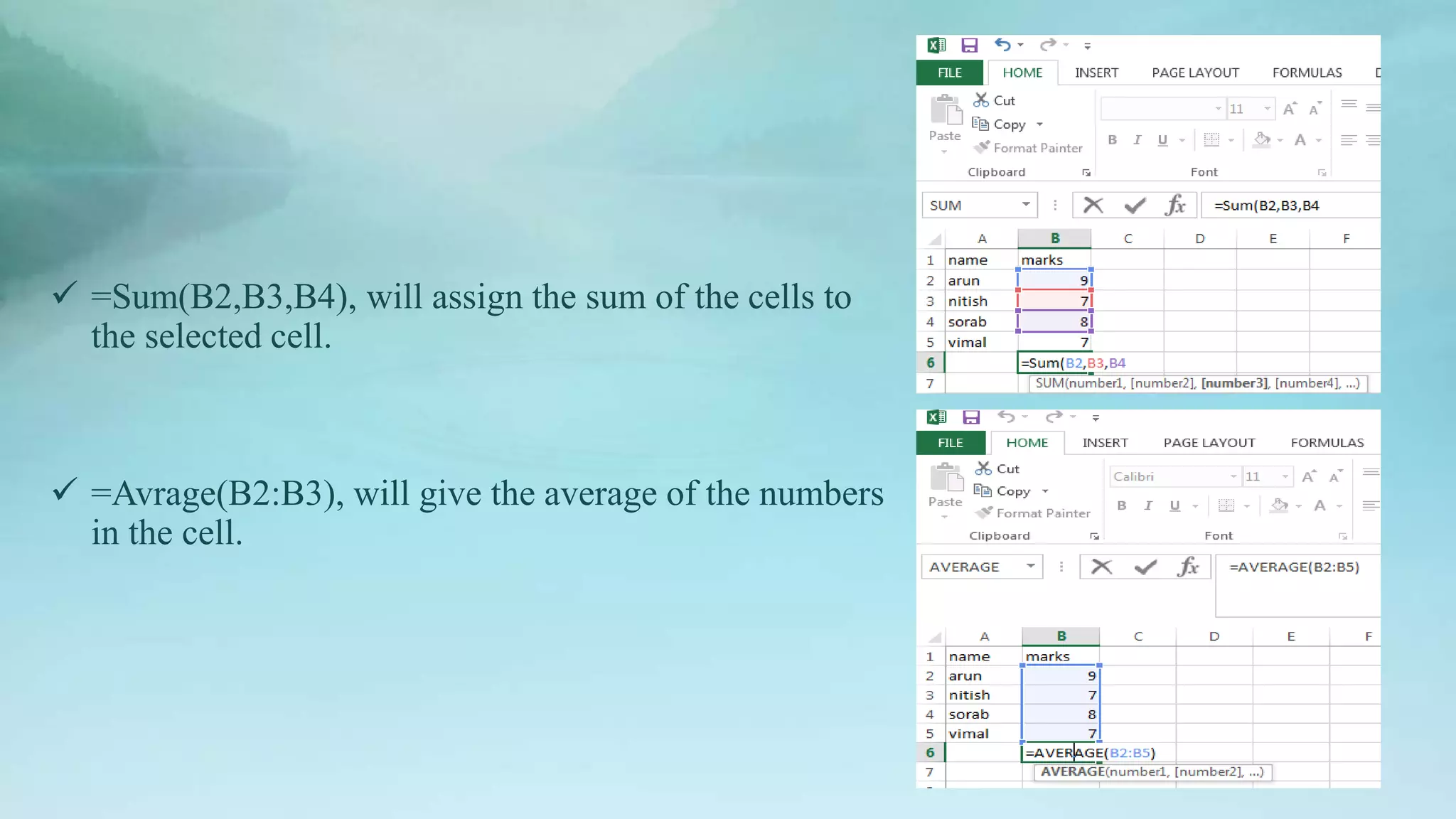1456x819 pixels.
Task: Click Format Painter in upper Excel ribbon
Action: (x=1028, y=148)
